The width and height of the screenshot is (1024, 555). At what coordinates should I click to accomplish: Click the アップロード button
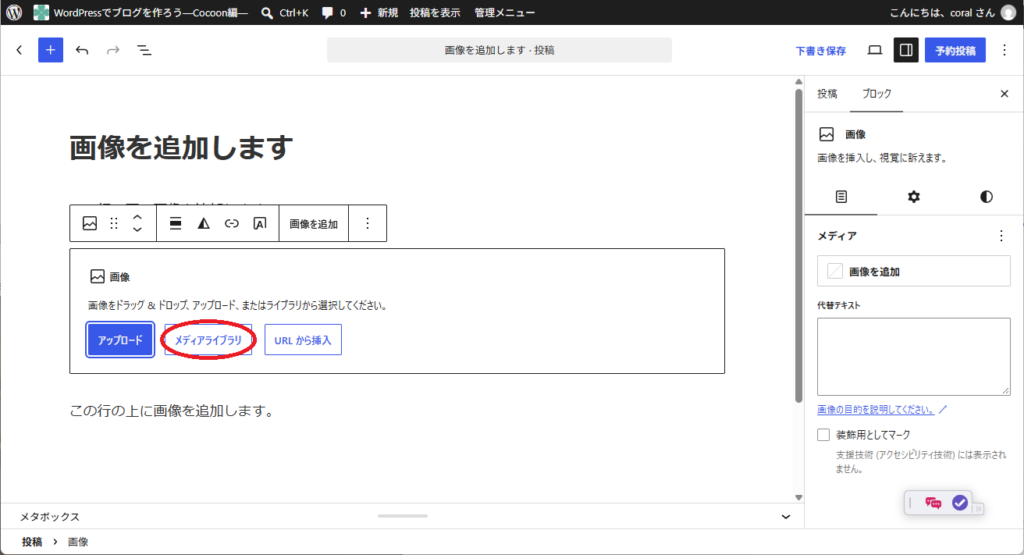pos(120,340)
